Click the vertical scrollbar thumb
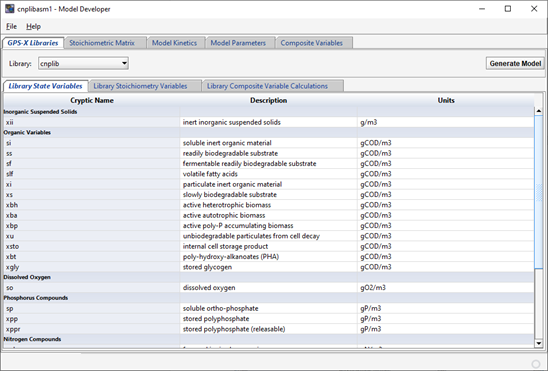The height and width of the screenshot is (371, 548). pyautogui.click(x=539, y=192)
